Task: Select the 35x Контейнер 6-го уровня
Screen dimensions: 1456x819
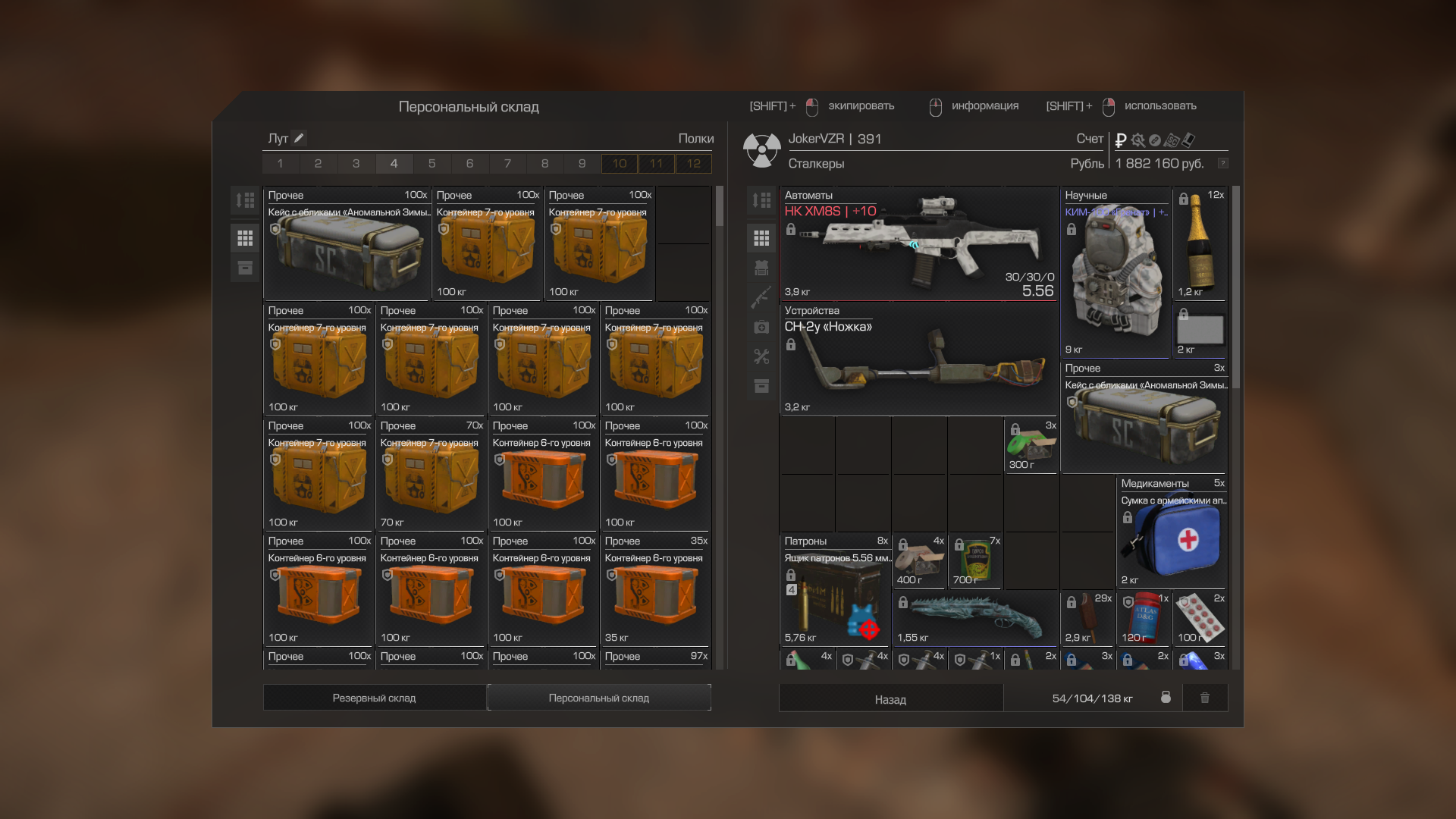Action: (655, 589)
